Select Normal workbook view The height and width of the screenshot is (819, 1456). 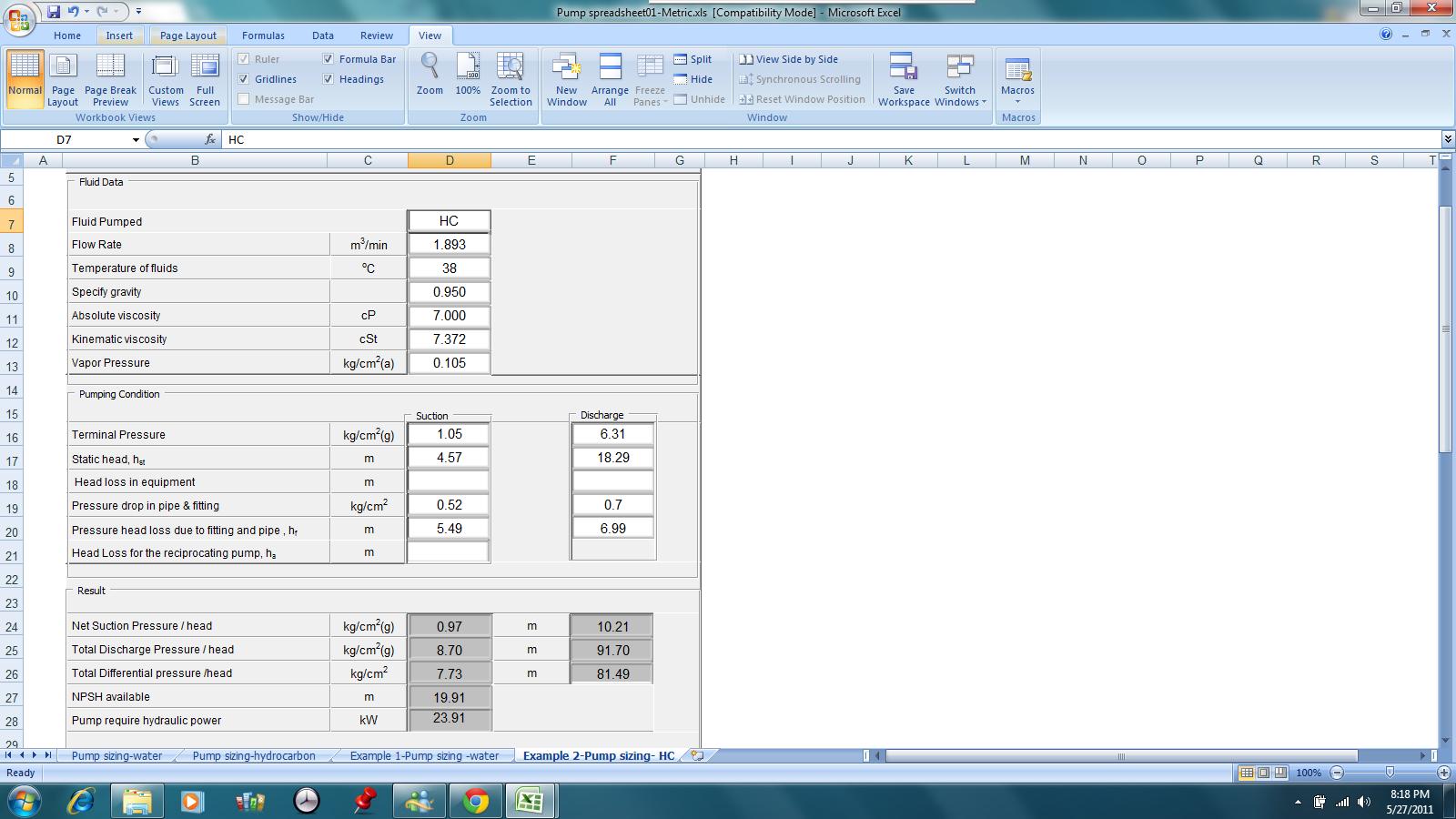[25, 80]
